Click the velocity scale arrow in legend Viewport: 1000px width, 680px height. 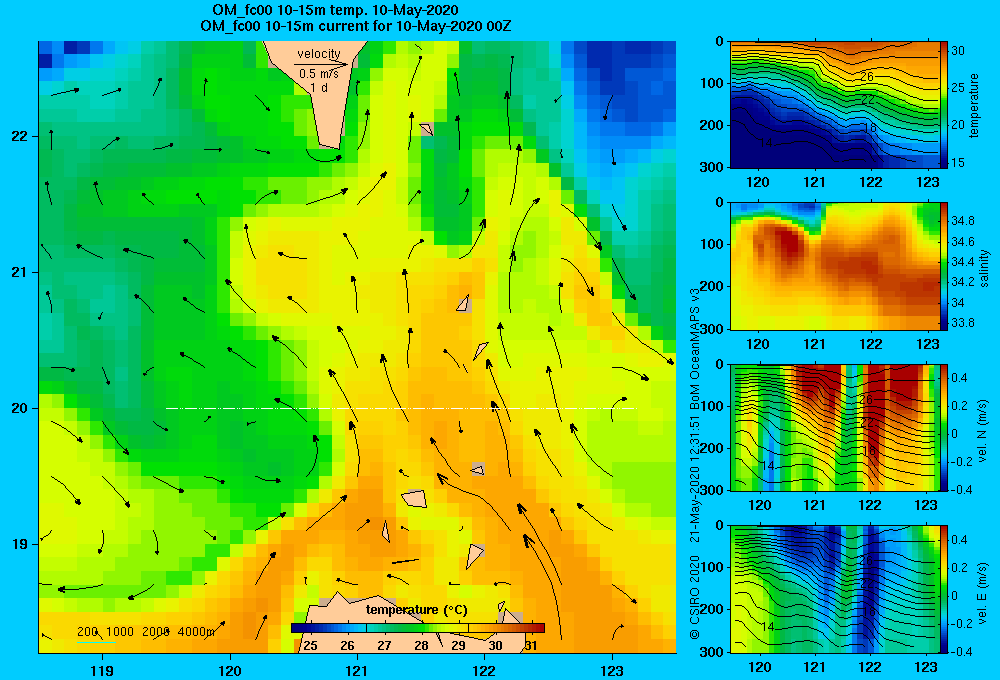(x=321, y=64)
